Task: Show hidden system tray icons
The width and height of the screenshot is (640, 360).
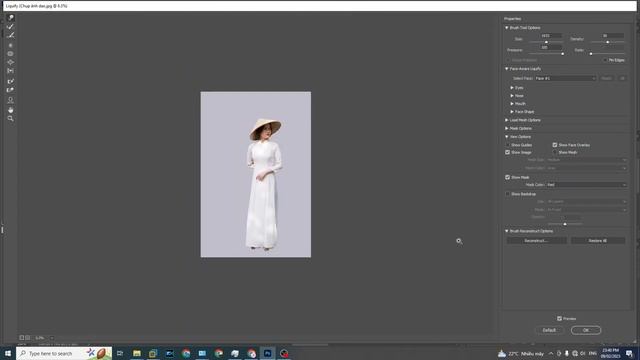Action: pyautogui.click(x=551, y=353)
